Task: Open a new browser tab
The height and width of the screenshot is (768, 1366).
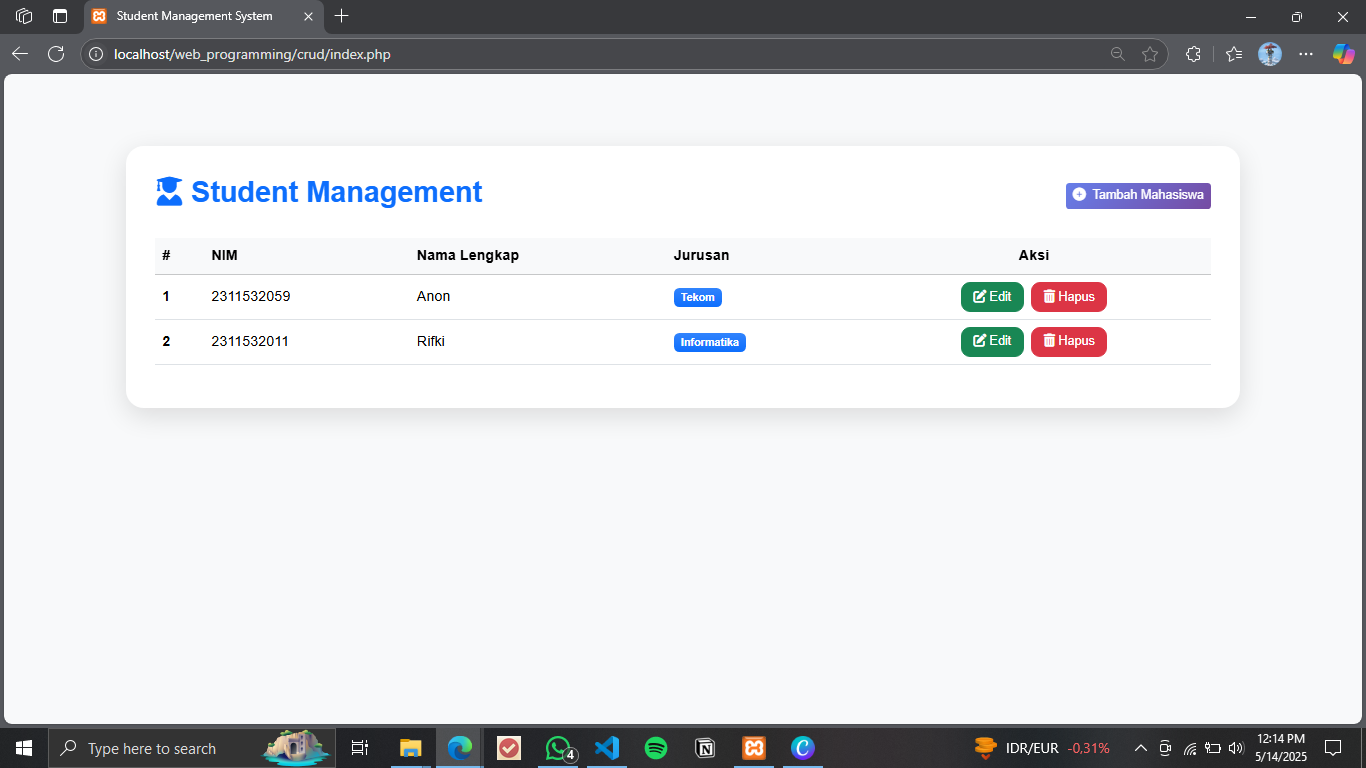Action: (342, 16)
